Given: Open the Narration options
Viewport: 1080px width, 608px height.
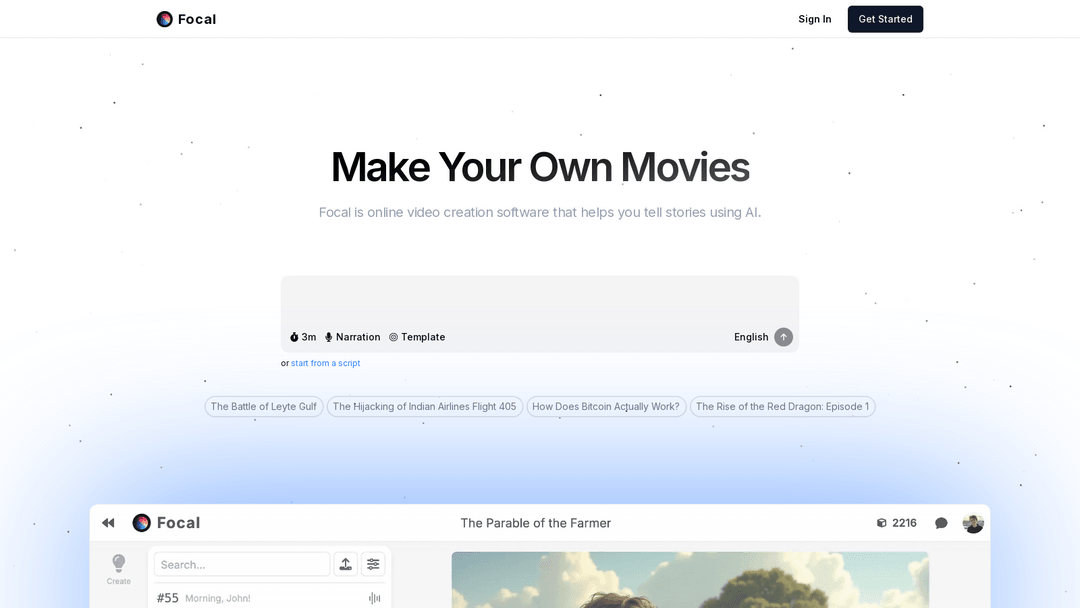Looking at the screenshot, I should click(x=353, y=337).
